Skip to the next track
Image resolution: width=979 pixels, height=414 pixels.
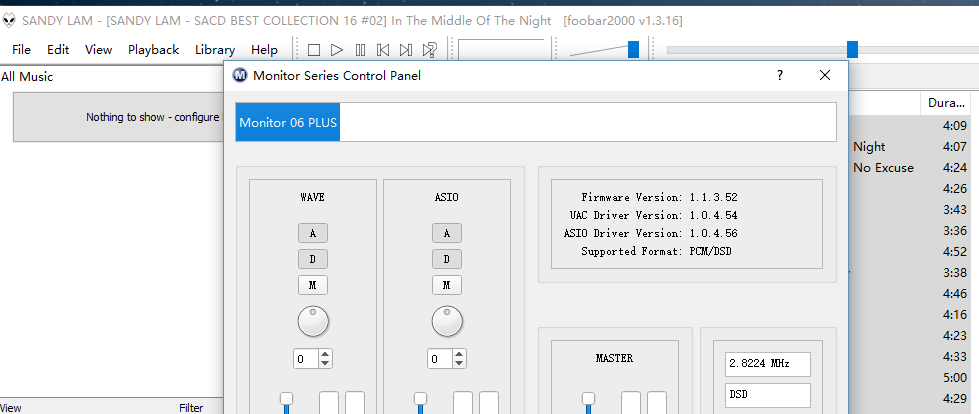pos(406,49)
